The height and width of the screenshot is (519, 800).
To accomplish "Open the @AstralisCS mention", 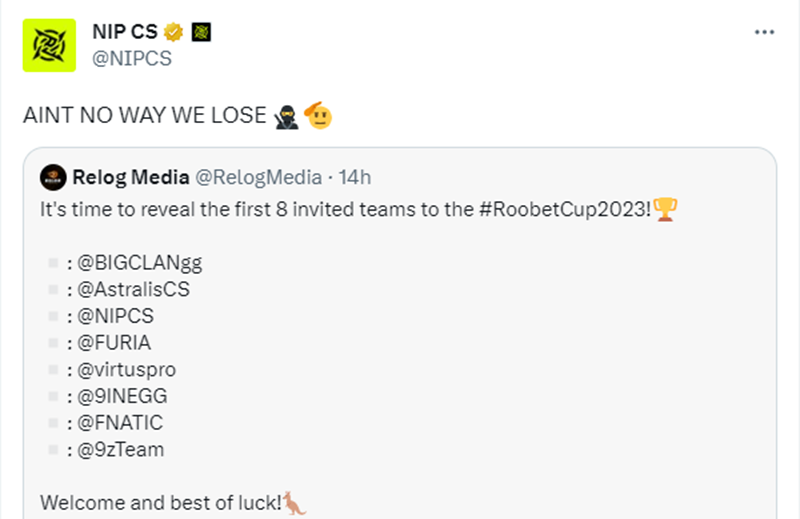I will pyautogui.click(x=133, y=290).
